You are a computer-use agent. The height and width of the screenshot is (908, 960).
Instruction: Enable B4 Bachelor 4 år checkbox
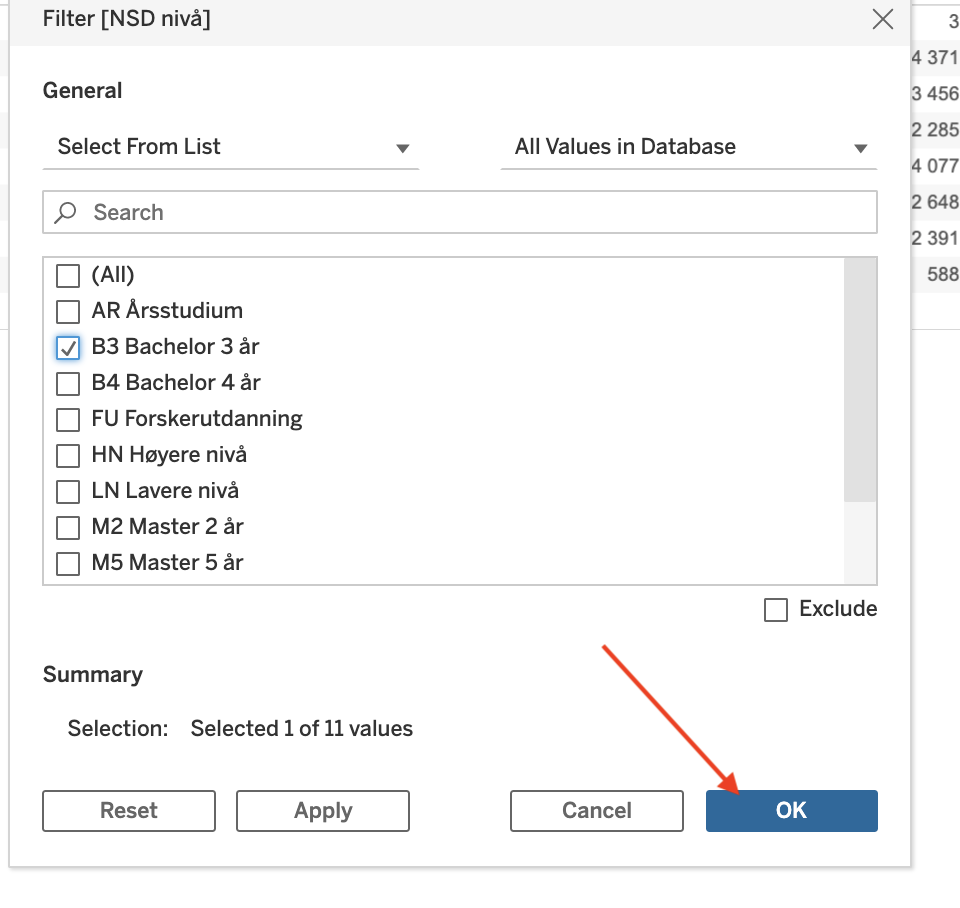tap(68, 383)
